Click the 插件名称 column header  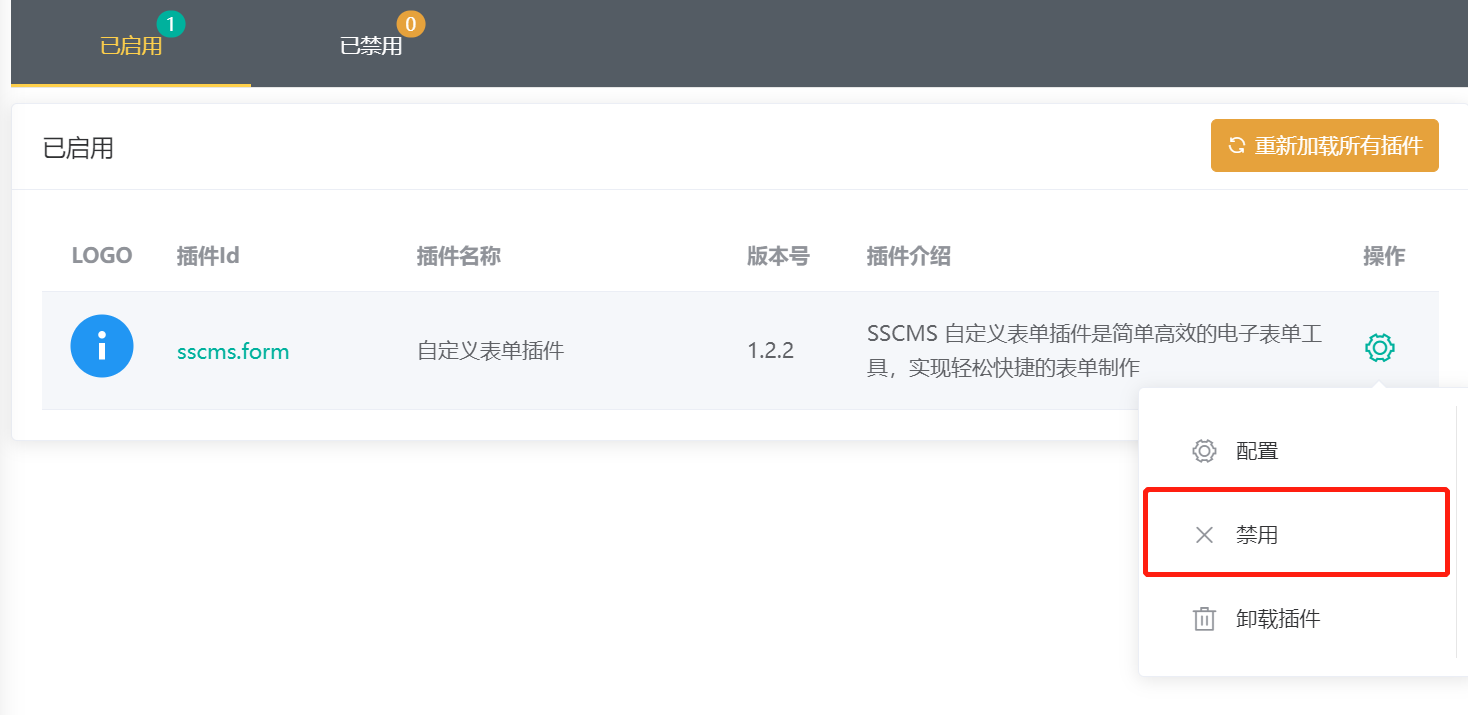(458, 256)
